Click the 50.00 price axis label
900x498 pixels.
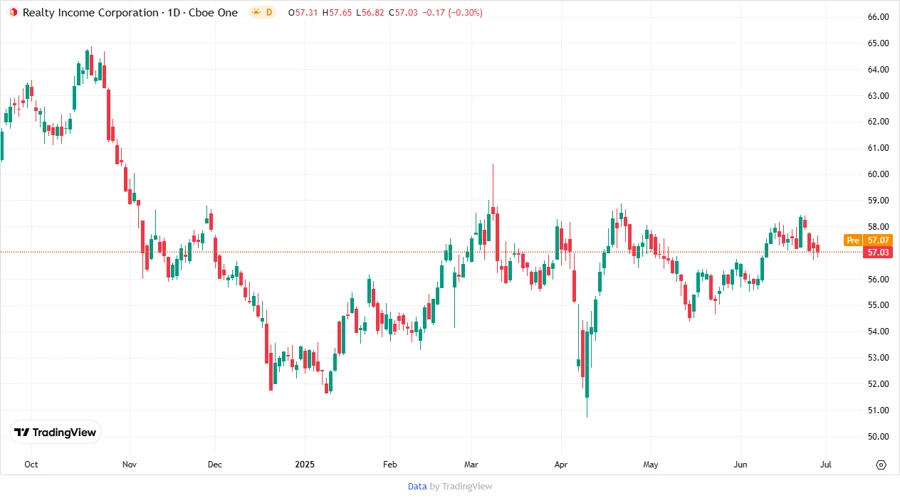coord(878,437)
